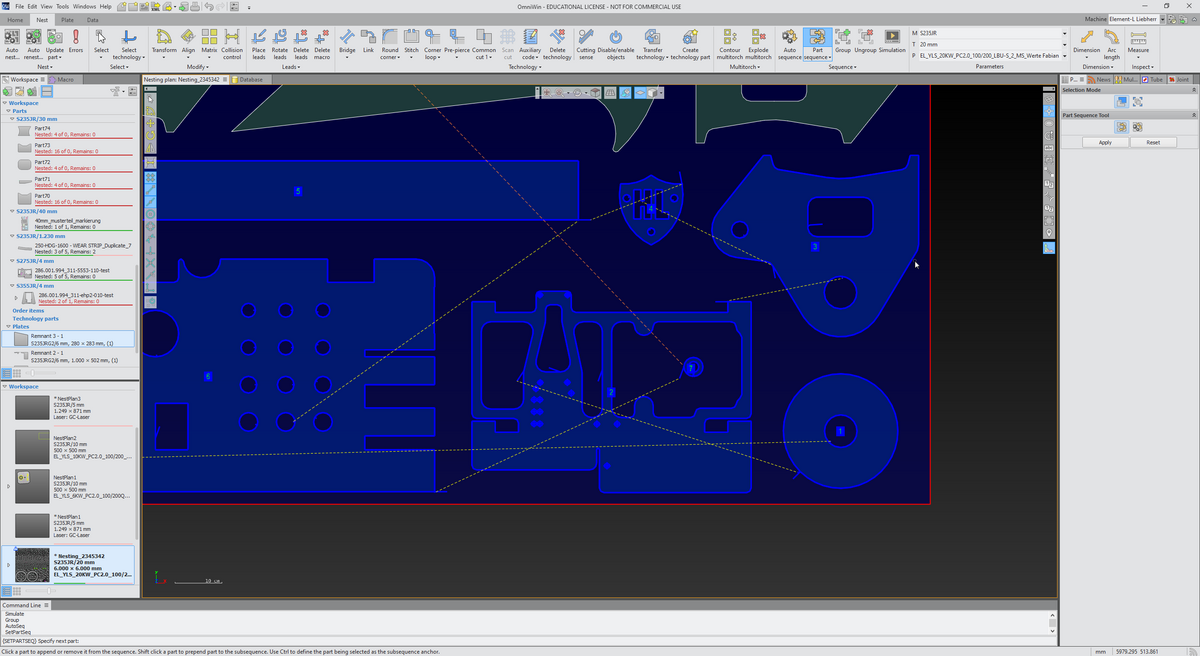Click the Update part icon
Viewport: 1200px width, 656px height.
(54, 36)
